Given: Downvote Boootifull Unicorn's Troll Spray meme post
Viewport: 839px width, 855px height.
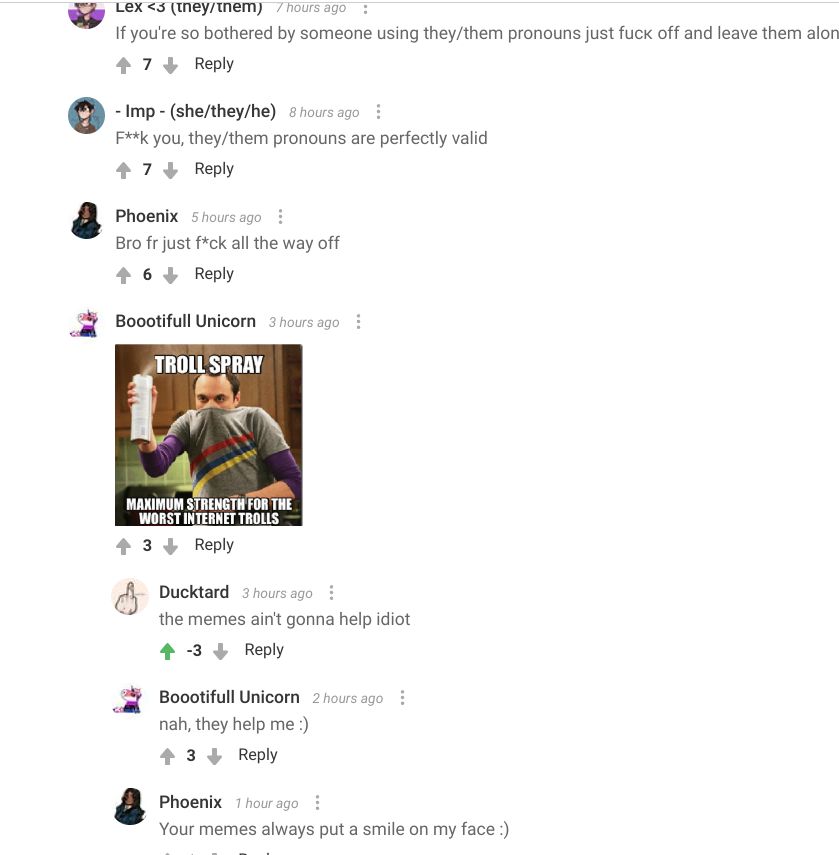Looking at the screenshot, I should point(171,546).
